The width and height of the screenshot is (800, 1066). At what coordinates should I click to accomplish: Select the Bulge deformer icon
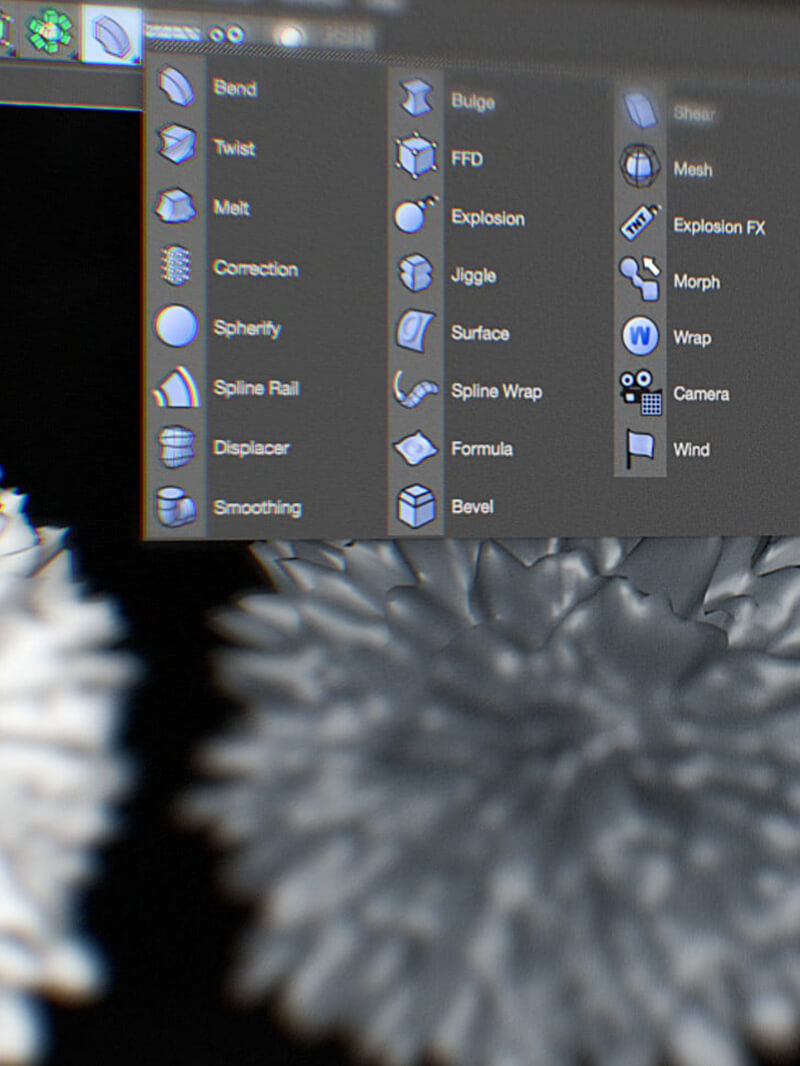coord(416,97)
